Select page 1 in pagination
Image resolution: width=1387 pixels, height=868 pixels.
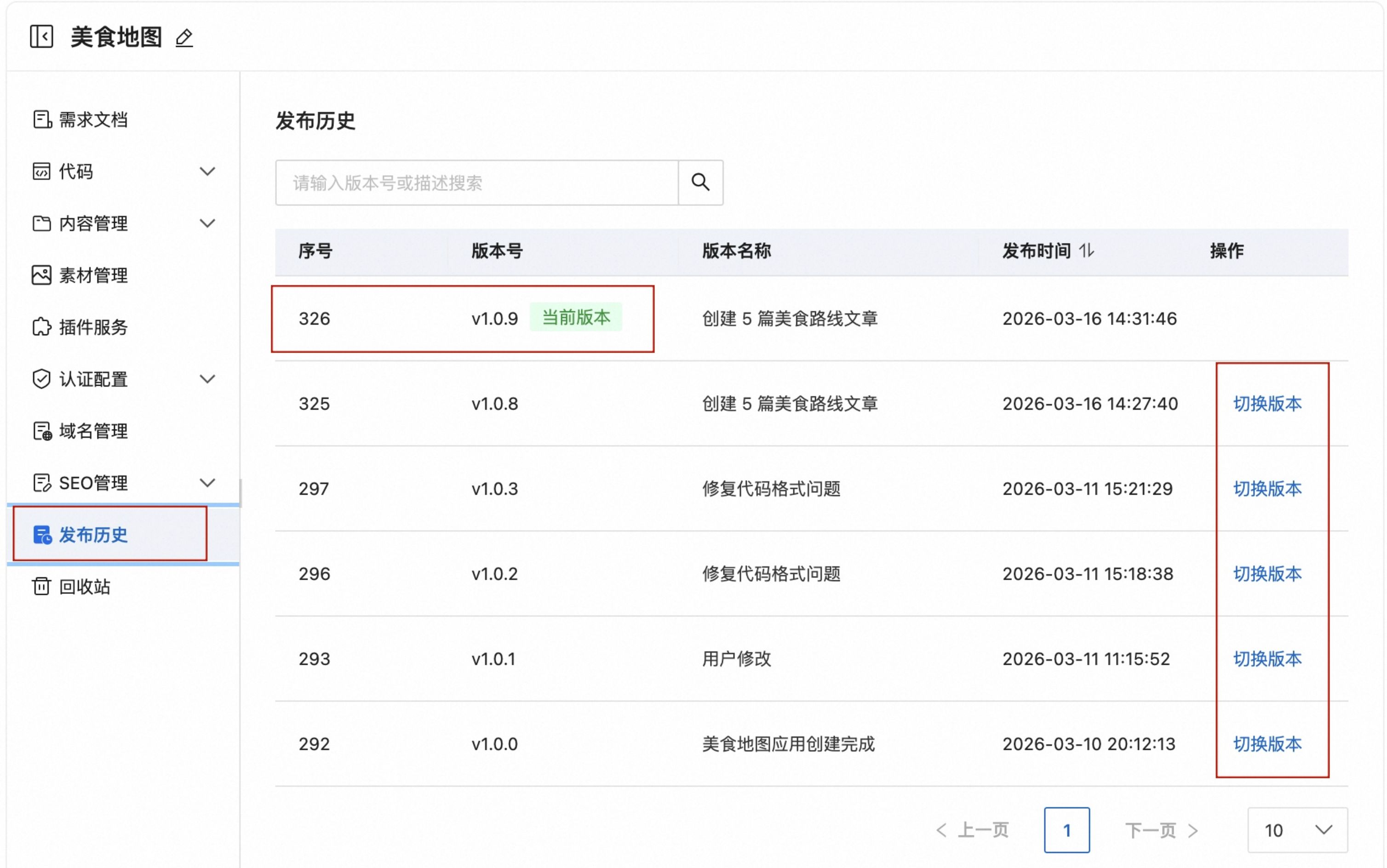pyautogui.click(x=1066, y=829)
